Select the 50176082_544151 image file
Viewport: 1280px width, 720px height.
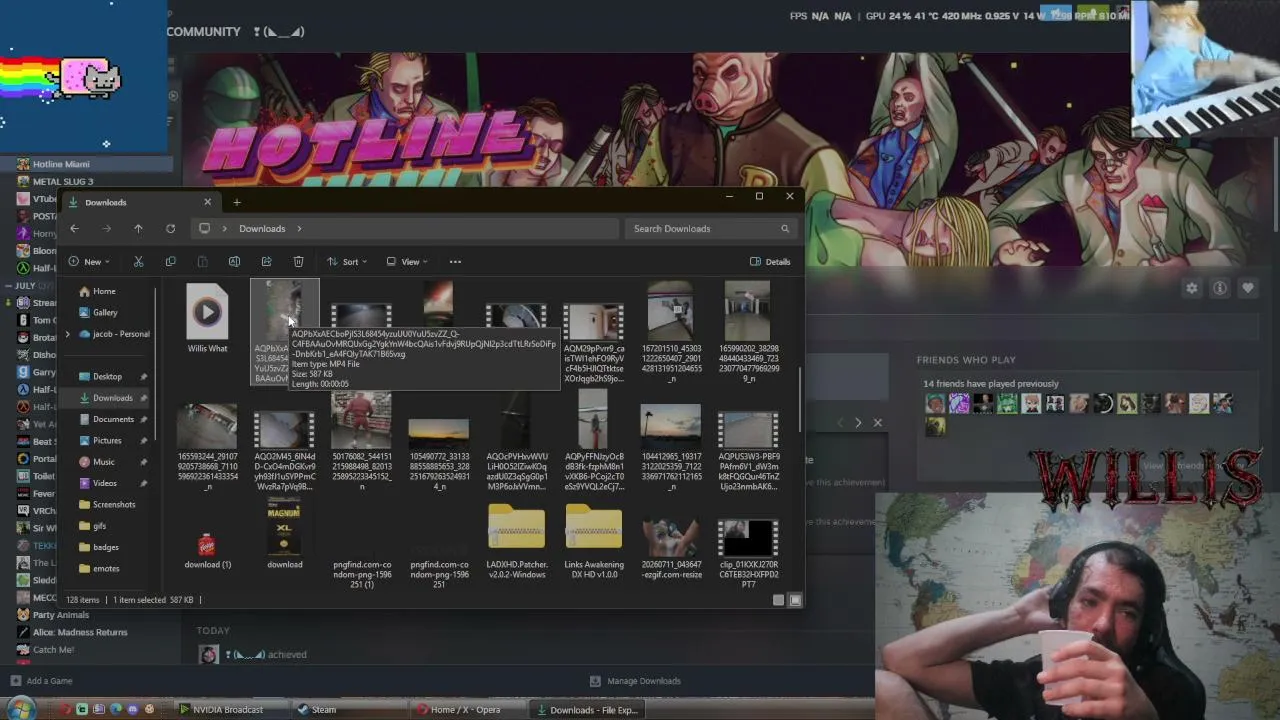(x=362, y=441)
